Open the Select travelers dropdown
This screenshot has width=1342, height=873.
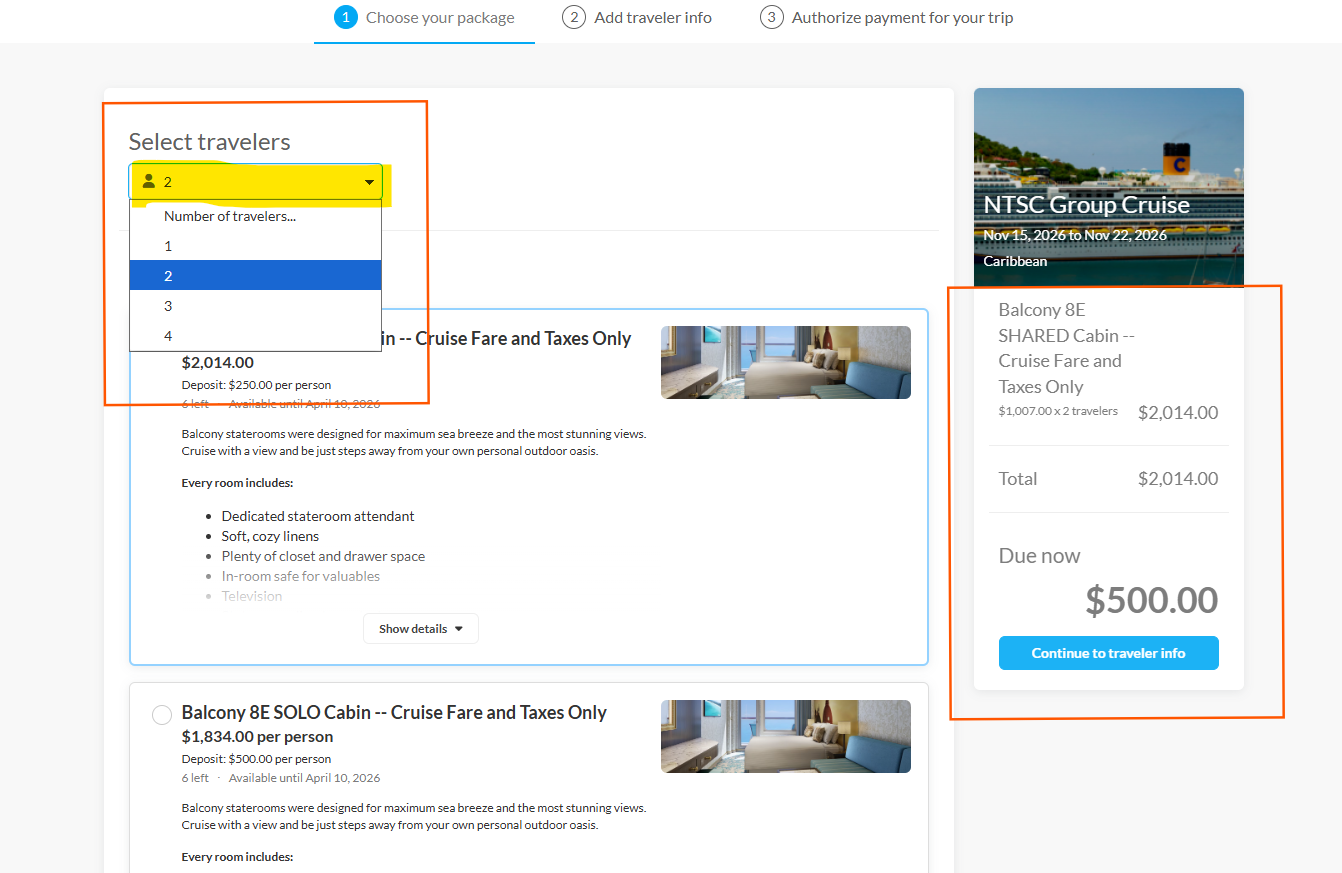[255, 182]
